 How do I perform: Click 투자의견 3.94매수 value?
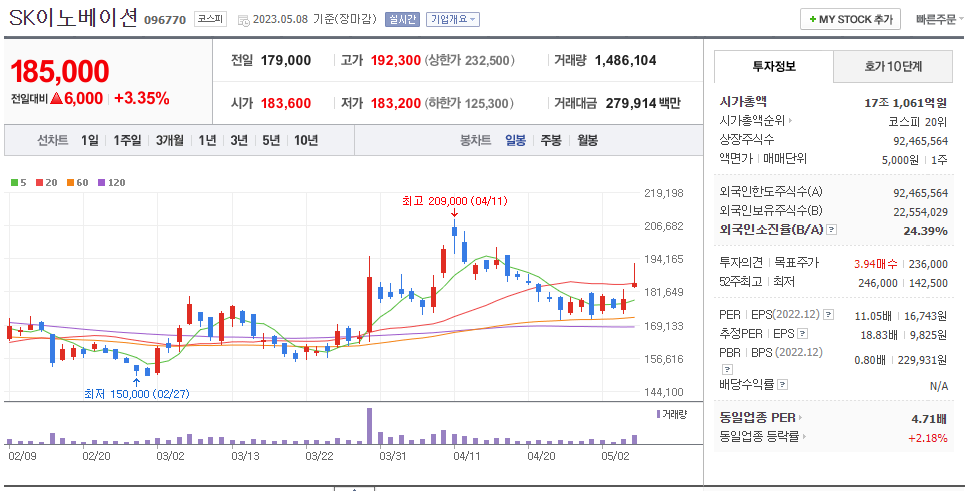pos(875,264)
